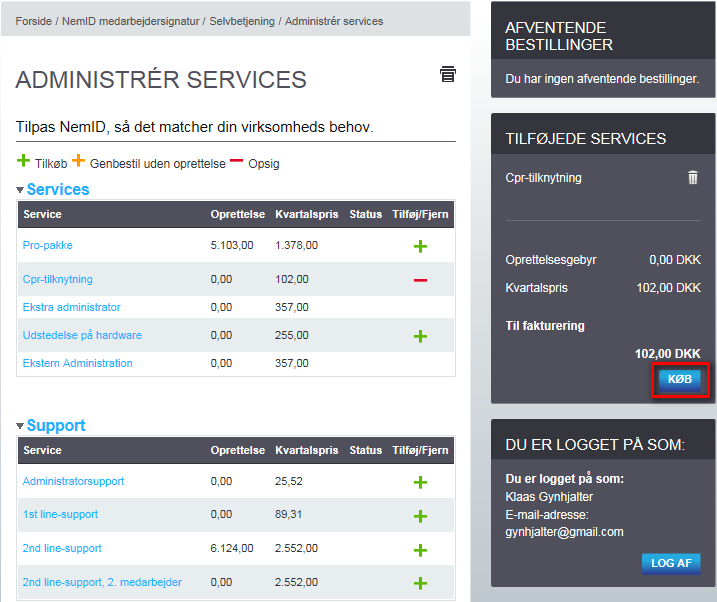Add 2nd line-support with its plus icon
Image resolution: width=717 pixels, height=602 pixels.
[x=420, y=550]
